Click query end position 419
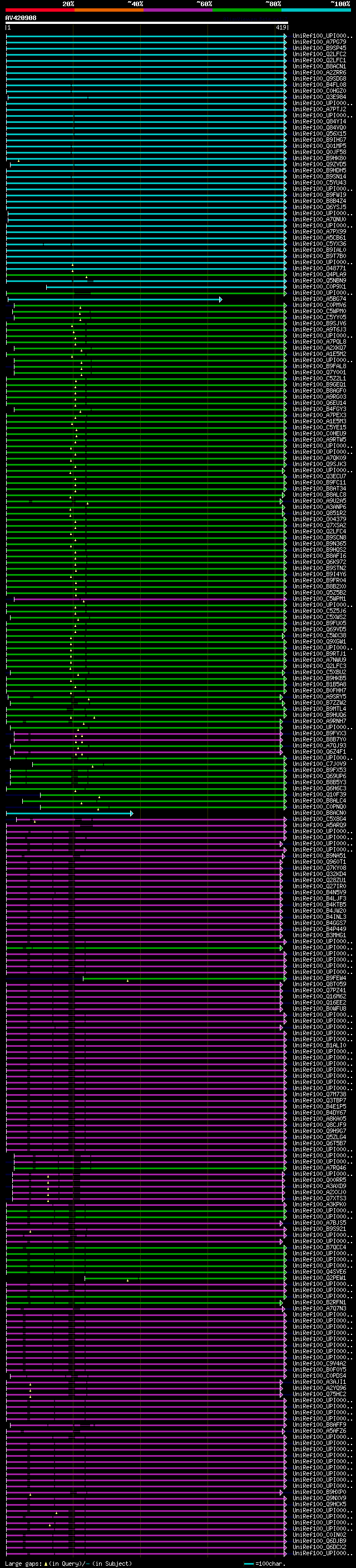The width and height of the screenshot is (356, 1568). pyautogui.click(x=280, y=27)
